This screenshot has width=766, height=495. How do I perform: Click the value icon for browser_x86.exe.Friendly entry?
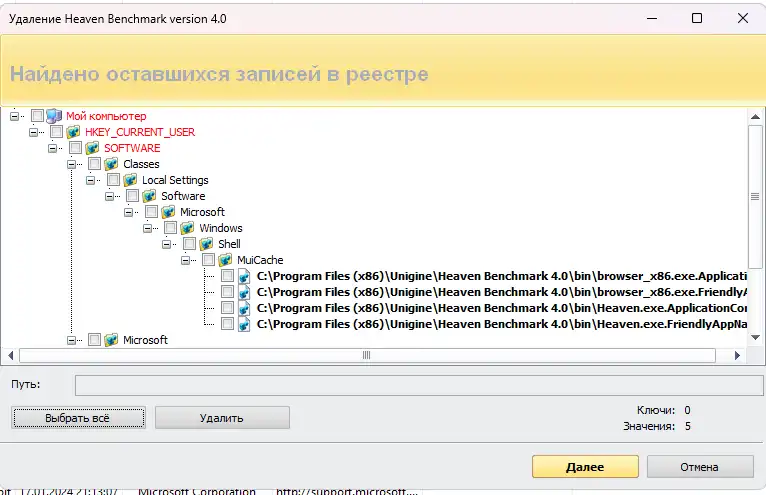click(244, 292)
